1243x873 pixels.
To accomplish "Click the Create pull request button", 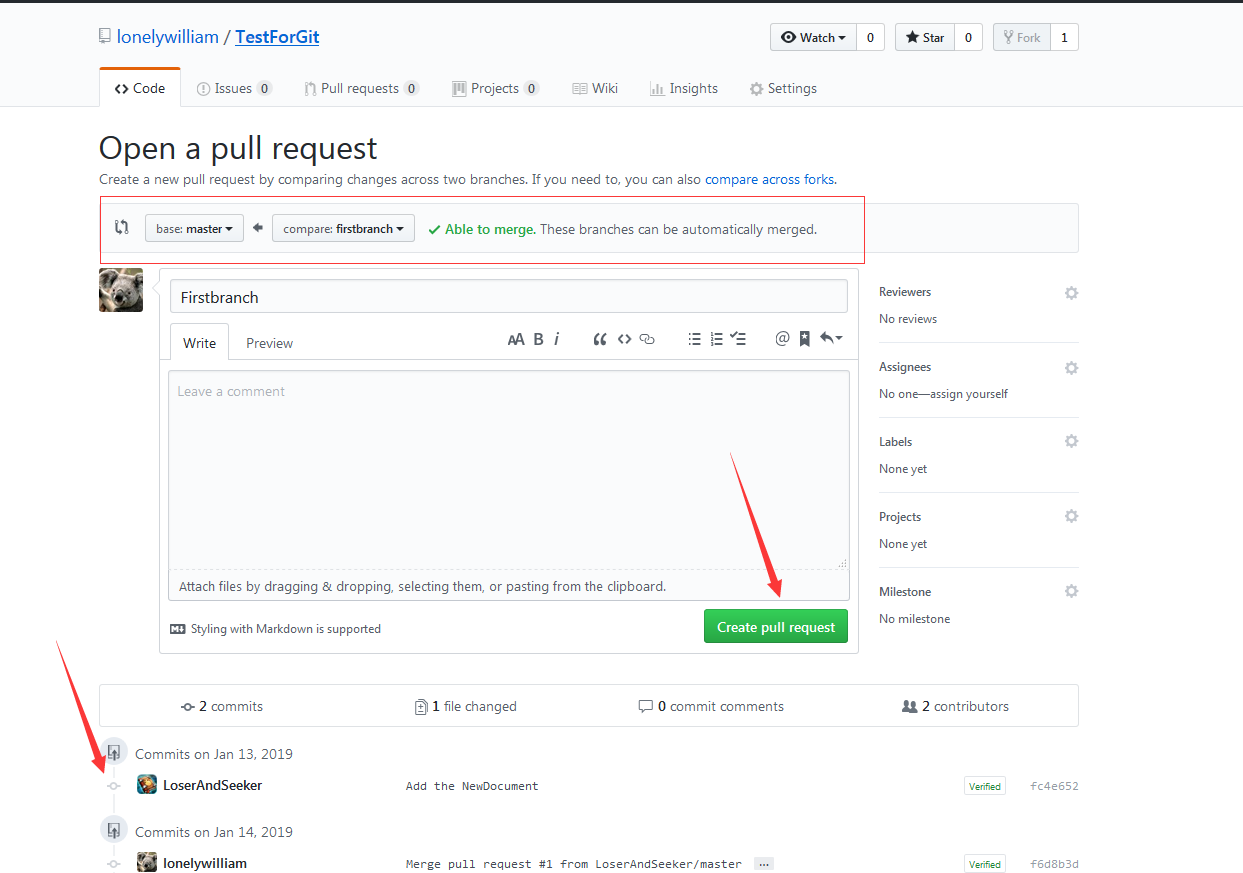I will pyautogui.click(x=776, y=627).
